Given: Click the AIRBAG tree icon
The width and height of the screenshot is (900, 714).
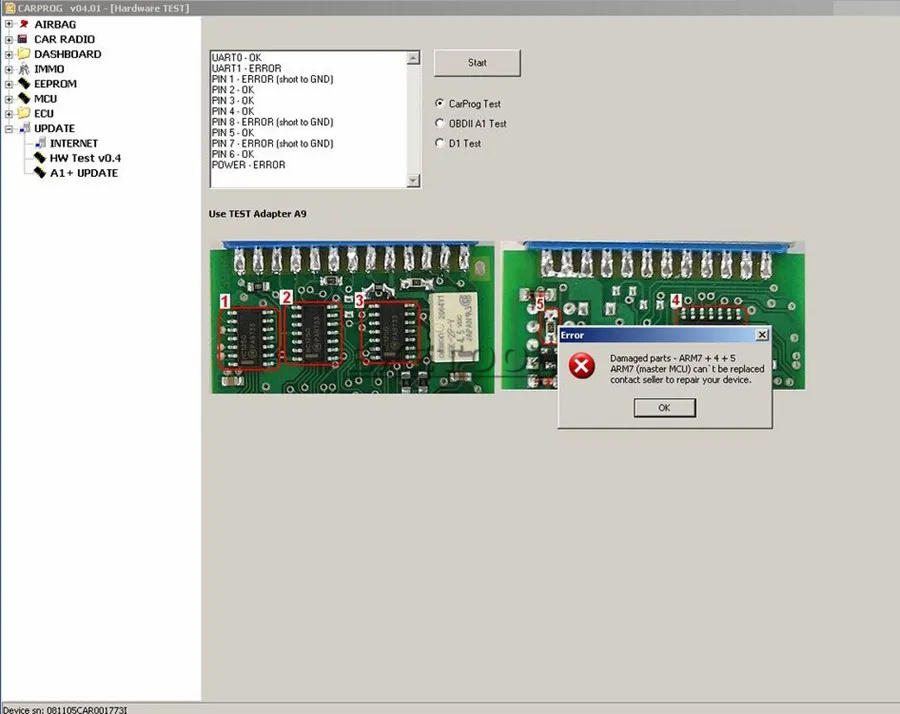Looking at the screenshot, I should point(24,24).
